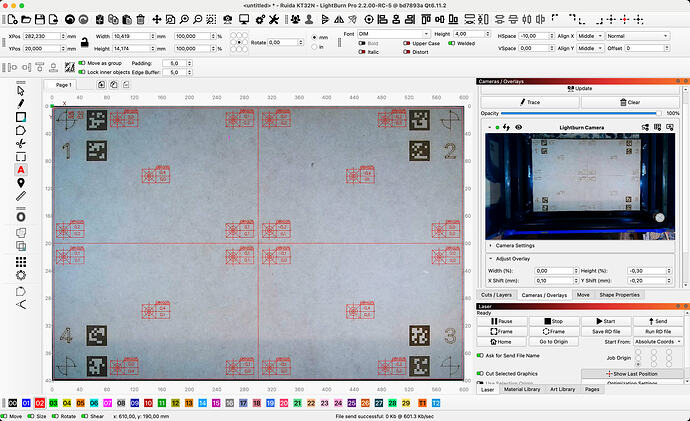690x421 pixels.
Task: Toggle Ask for Send File Name
Action: (480, 355)
